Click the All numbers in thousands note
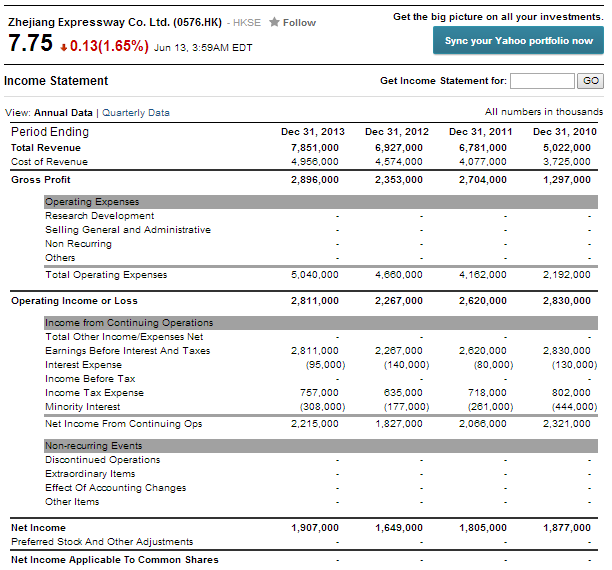 [x=544, y=112]
